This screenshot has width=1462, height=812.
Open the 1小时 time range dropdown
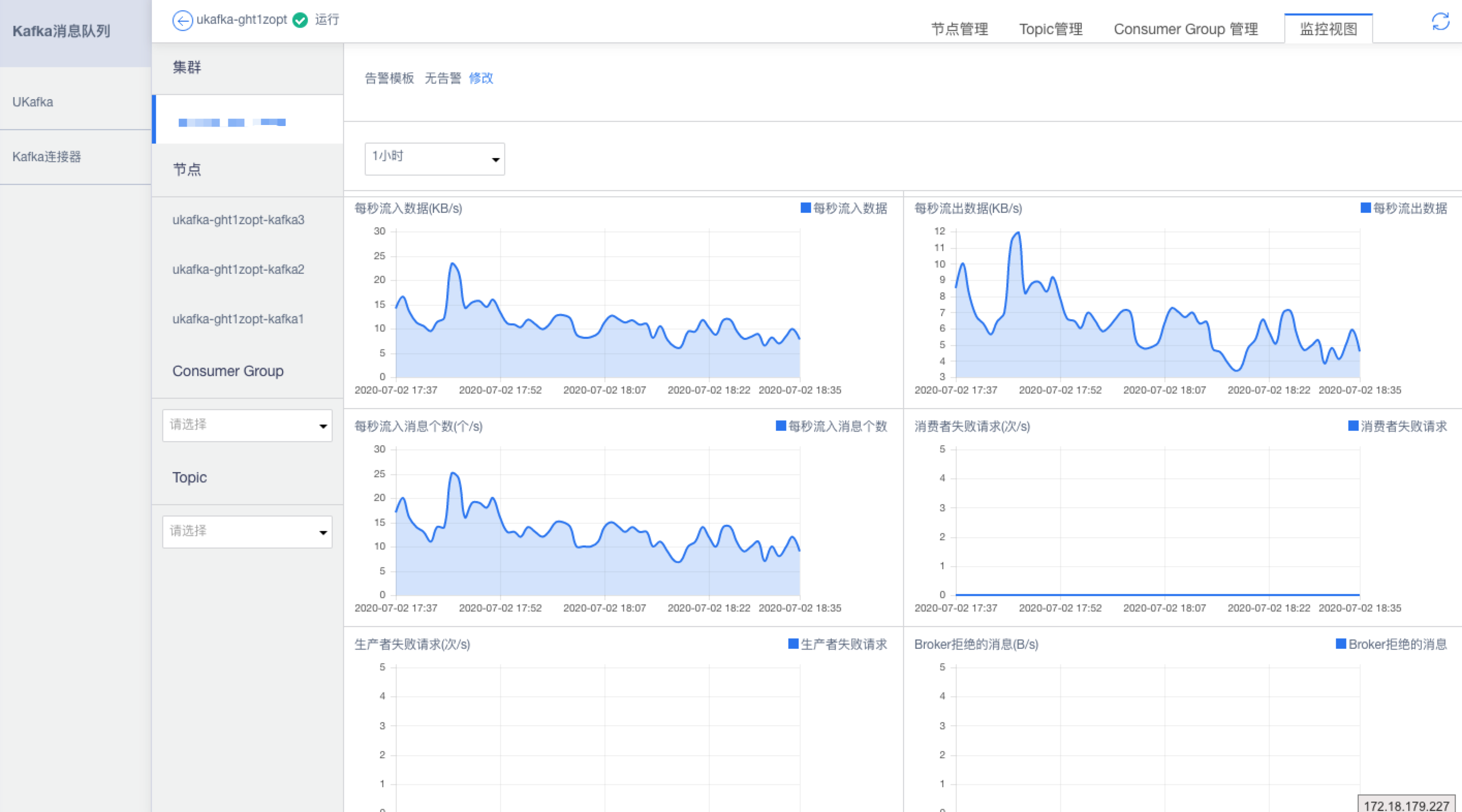[x=435, y=159]
